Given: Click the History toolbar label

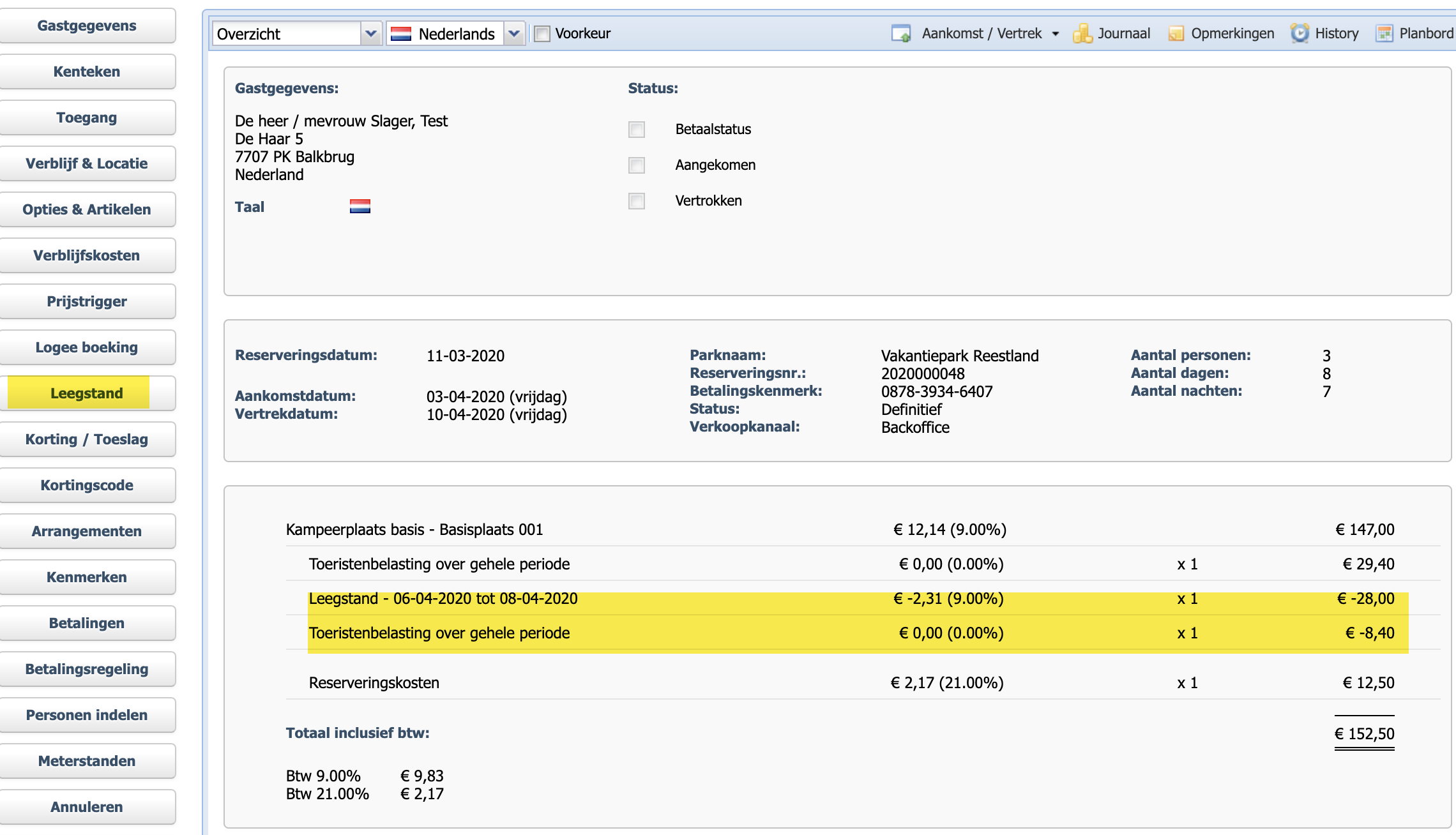Looking at the screenshot, I should [1337, 34].
